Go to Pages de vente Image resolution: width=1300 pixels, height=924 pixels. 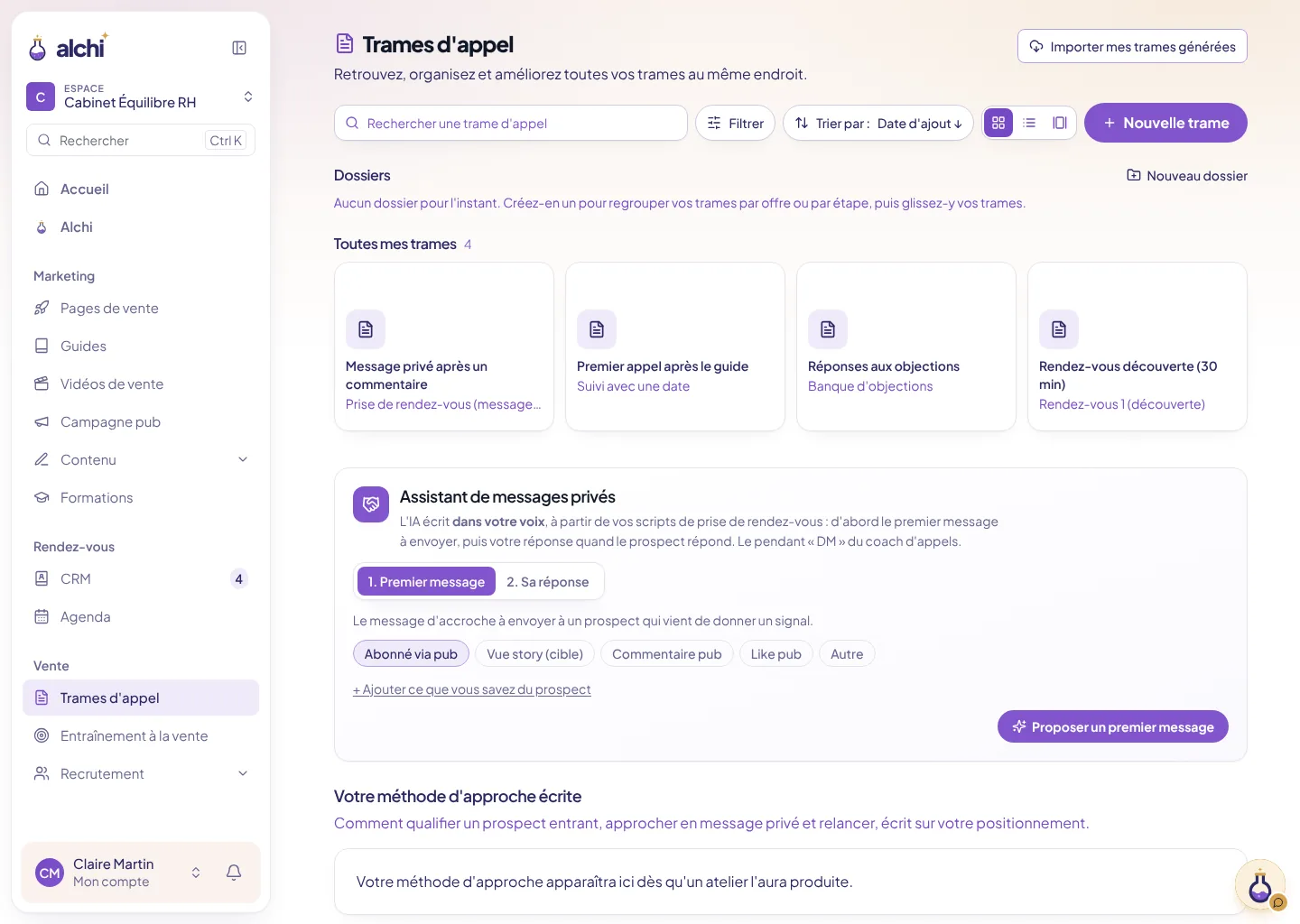(x=141, y=308)
